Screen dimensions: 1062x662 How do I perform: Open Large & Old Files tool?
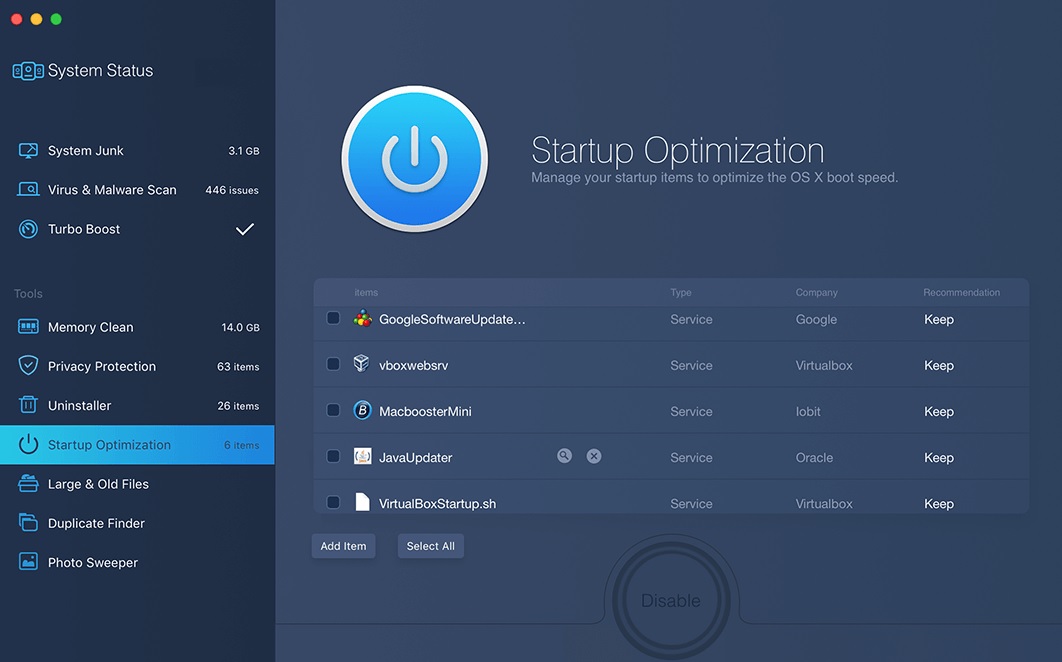(x=137, y=484)
